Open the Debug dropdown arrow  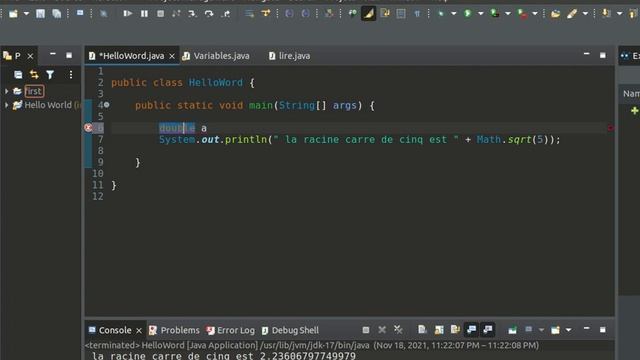click(x=453, y=14)
